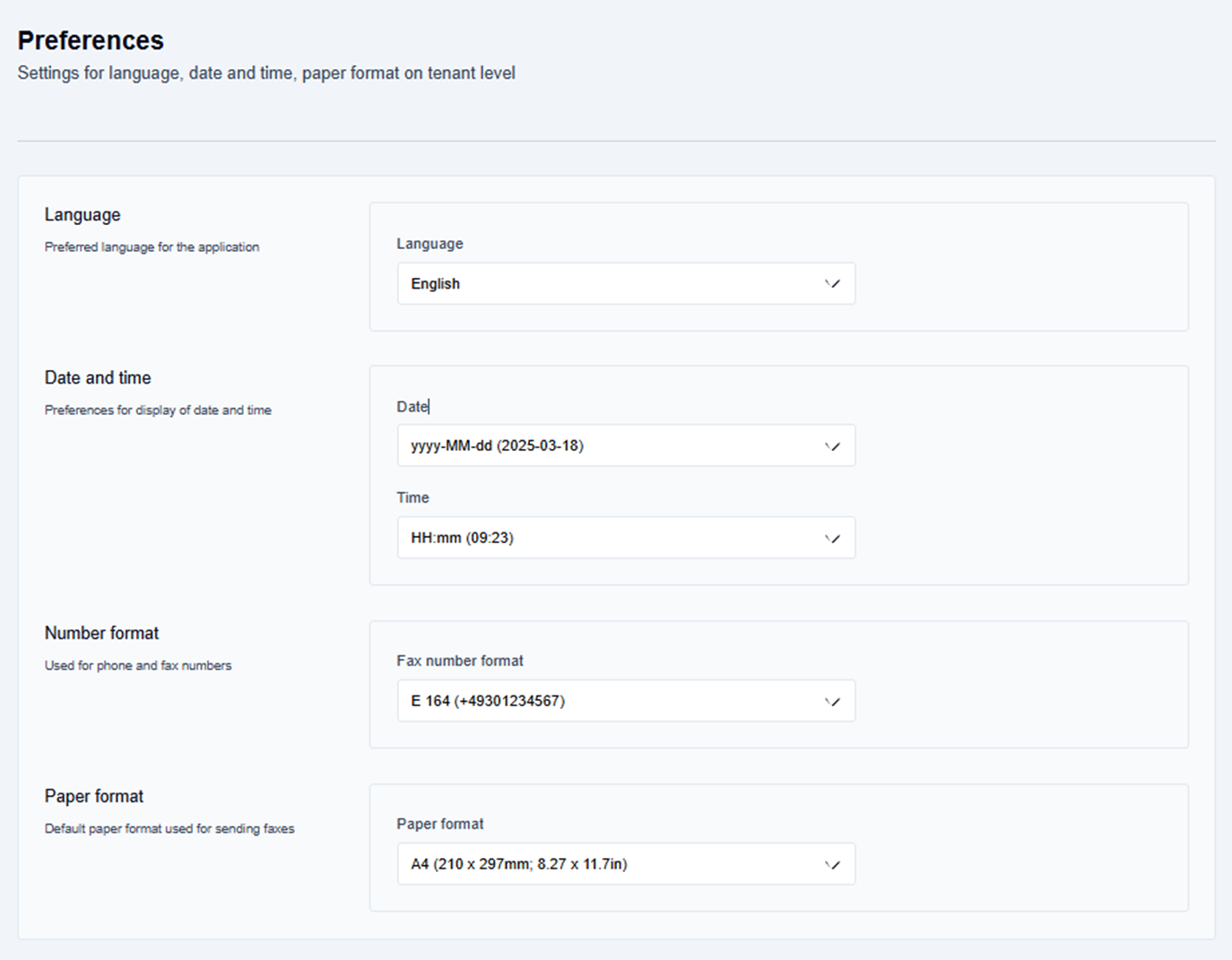Click the Language label above the English field
The width and height of the screenshot is (1232, 960).
[x=429, y=244]
